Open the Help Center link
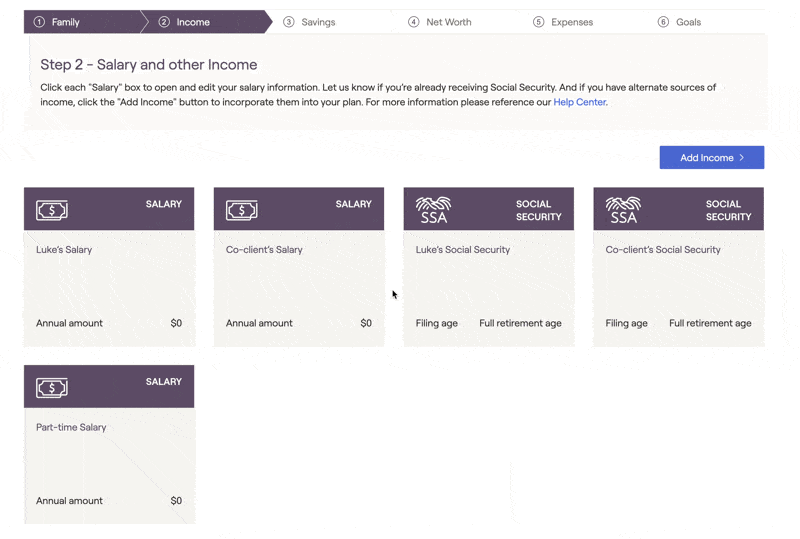Screen dimensions: 800x539 580,102
